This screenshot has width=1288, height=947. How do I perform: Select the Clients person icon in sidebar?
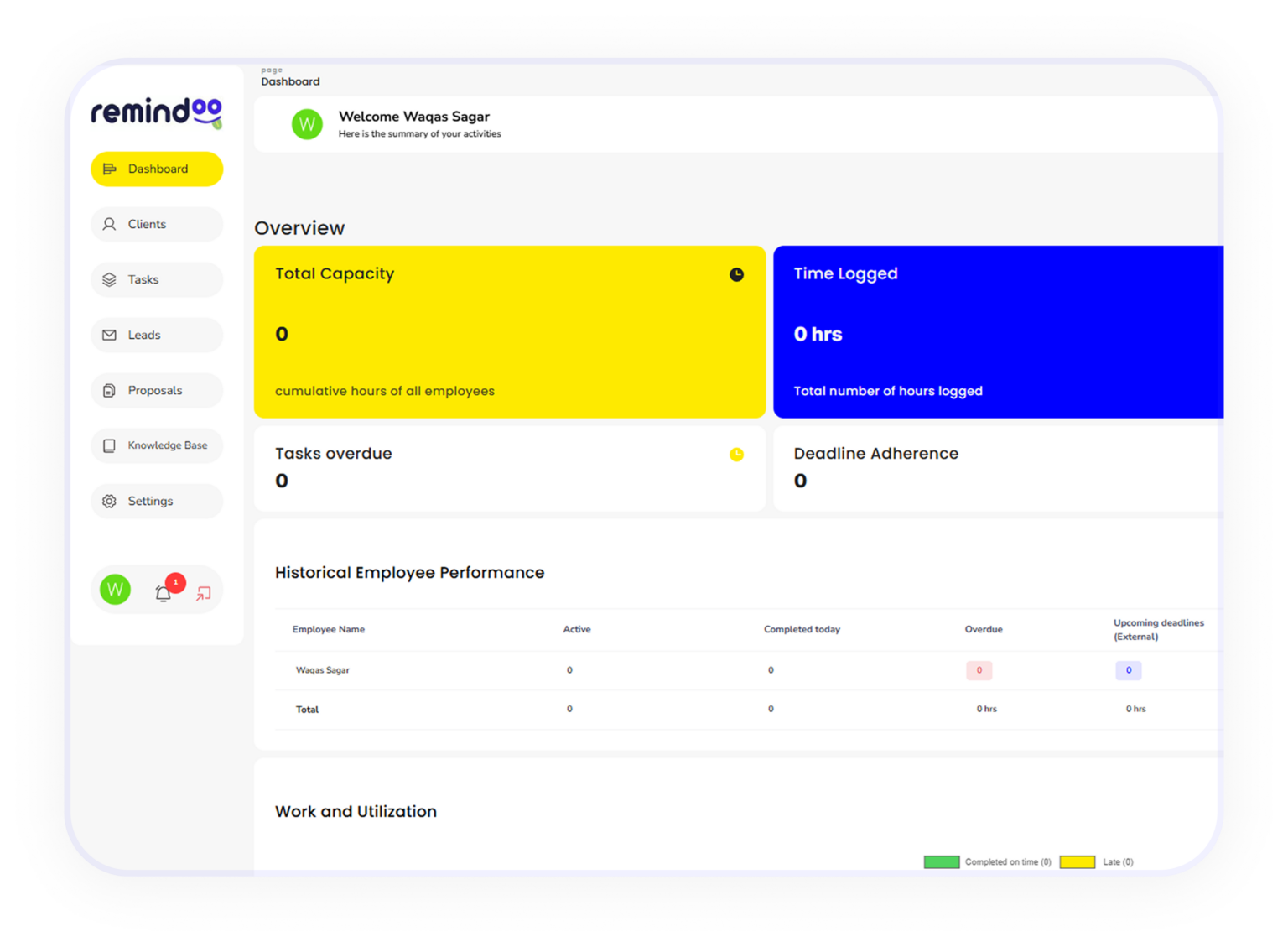point(109,224)
